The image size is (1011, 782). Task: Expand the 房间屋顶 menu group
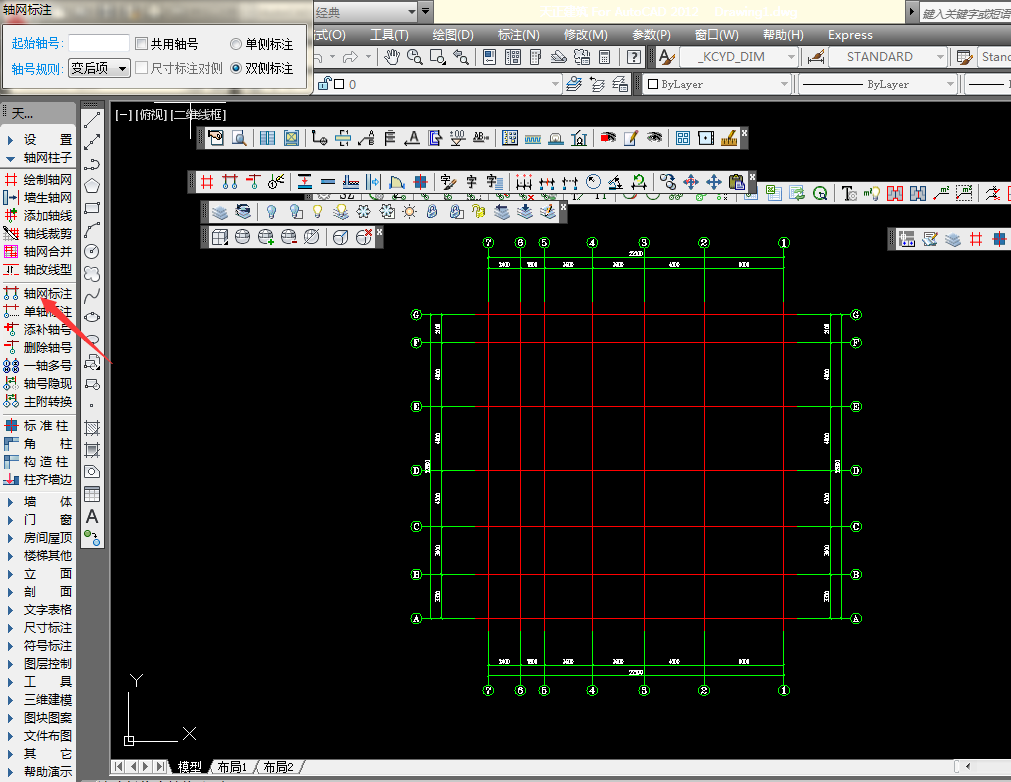pyautogui.click(x=38, y=538)
